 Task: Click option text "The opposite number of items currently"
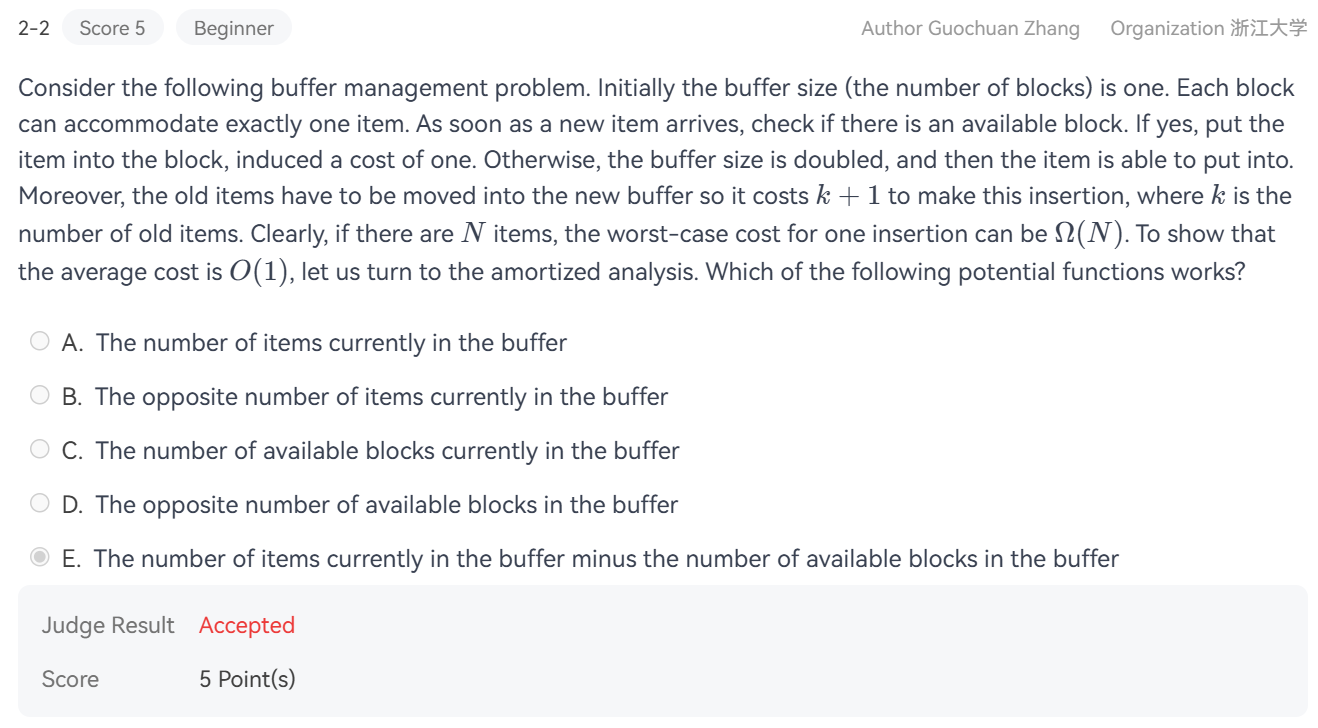[x=381, y=397]
